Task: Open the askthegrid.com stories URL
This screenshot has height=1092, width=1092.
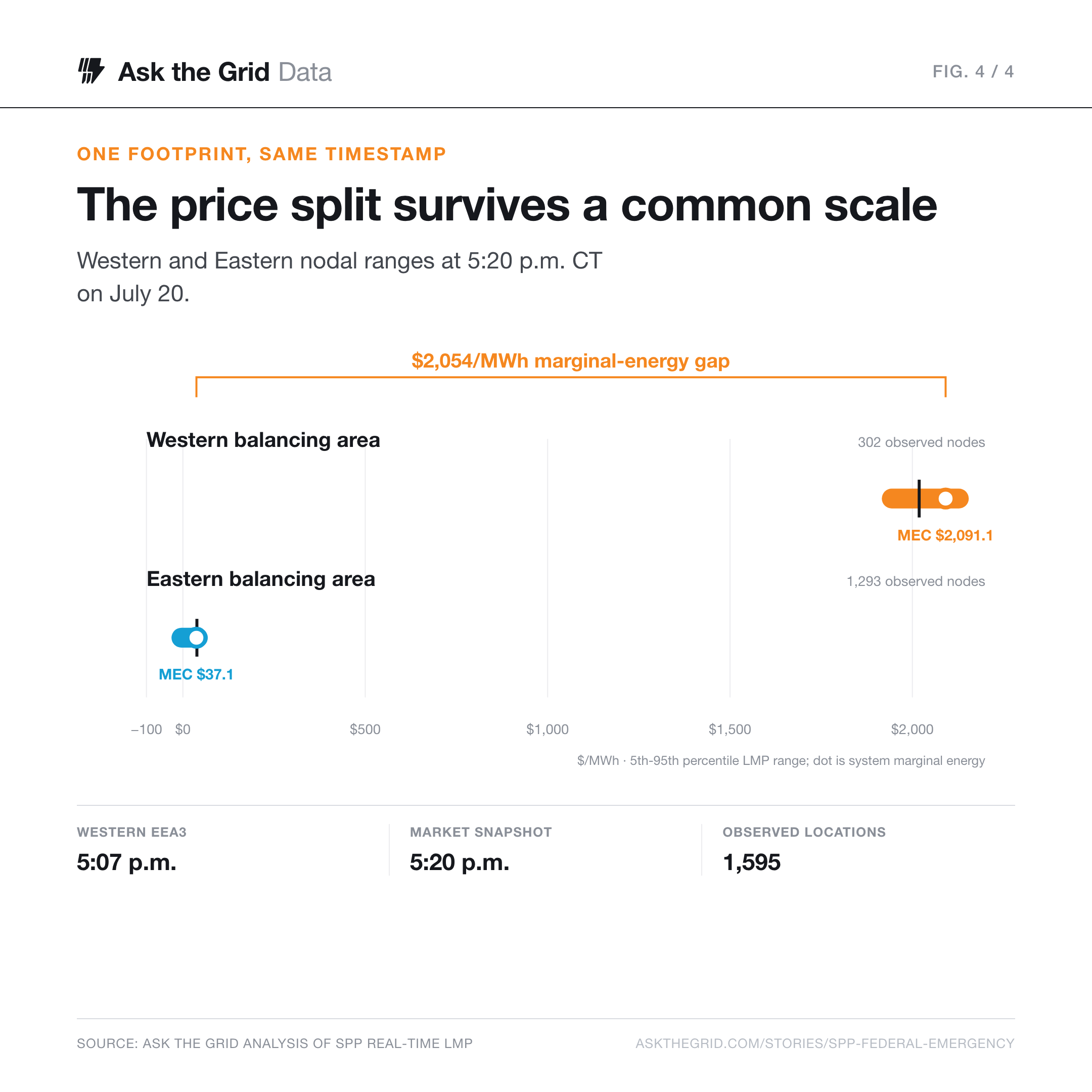Action: [x=825, y=1043]
